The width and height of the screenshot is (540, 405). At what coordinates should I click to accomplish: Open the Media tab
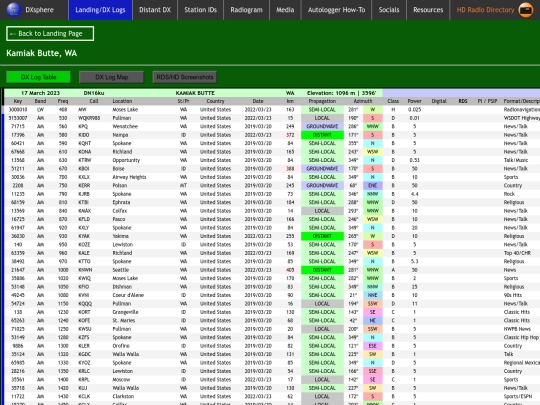pos(285,10)
